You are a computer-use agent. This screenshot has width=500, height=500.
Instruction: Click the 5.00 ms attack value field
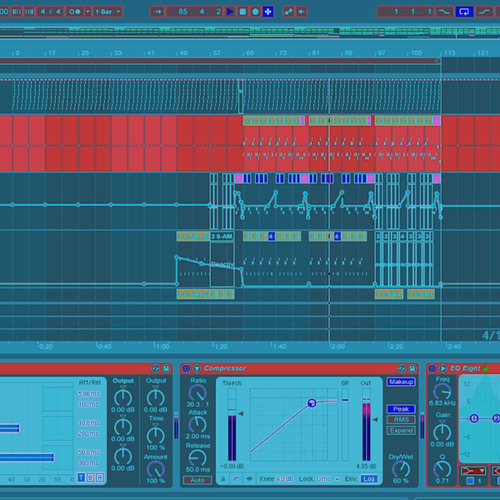coord(89,394)
